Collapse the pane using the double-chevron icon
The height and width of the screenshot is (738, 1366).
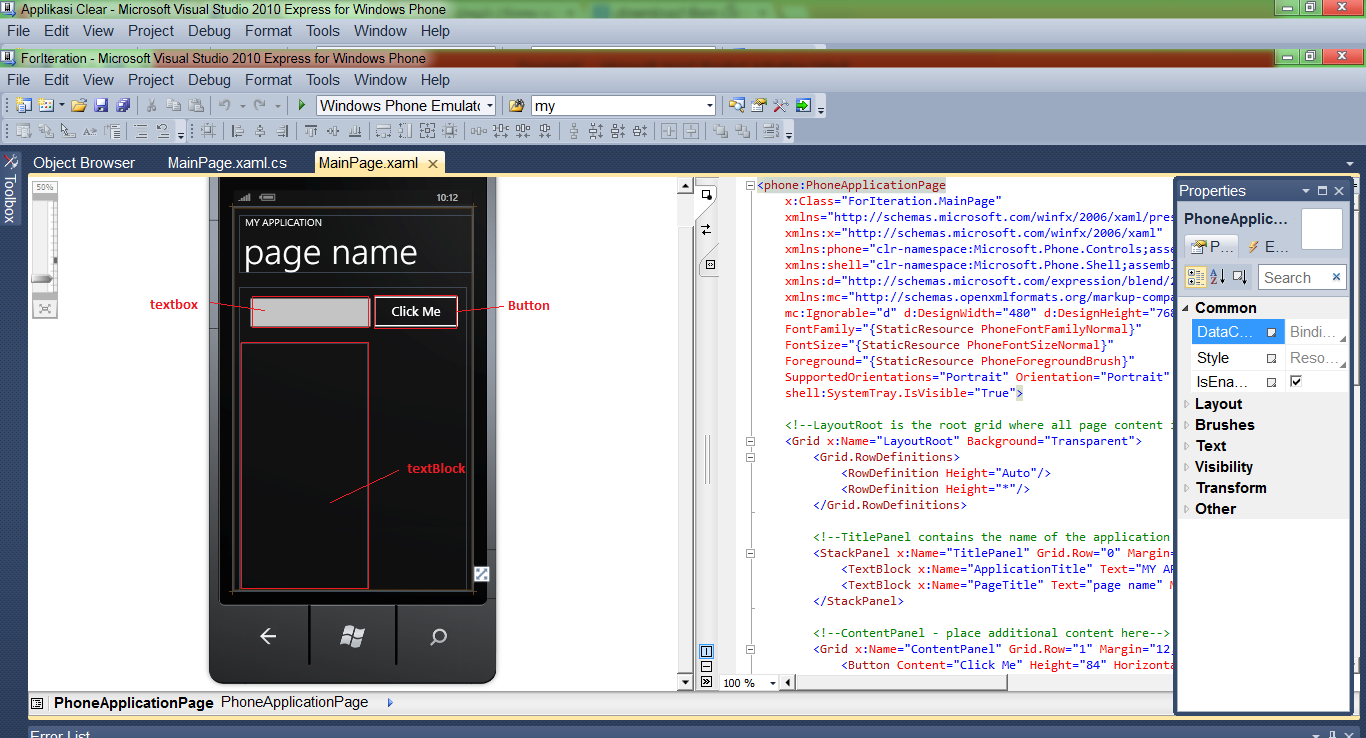click(707, 682)
